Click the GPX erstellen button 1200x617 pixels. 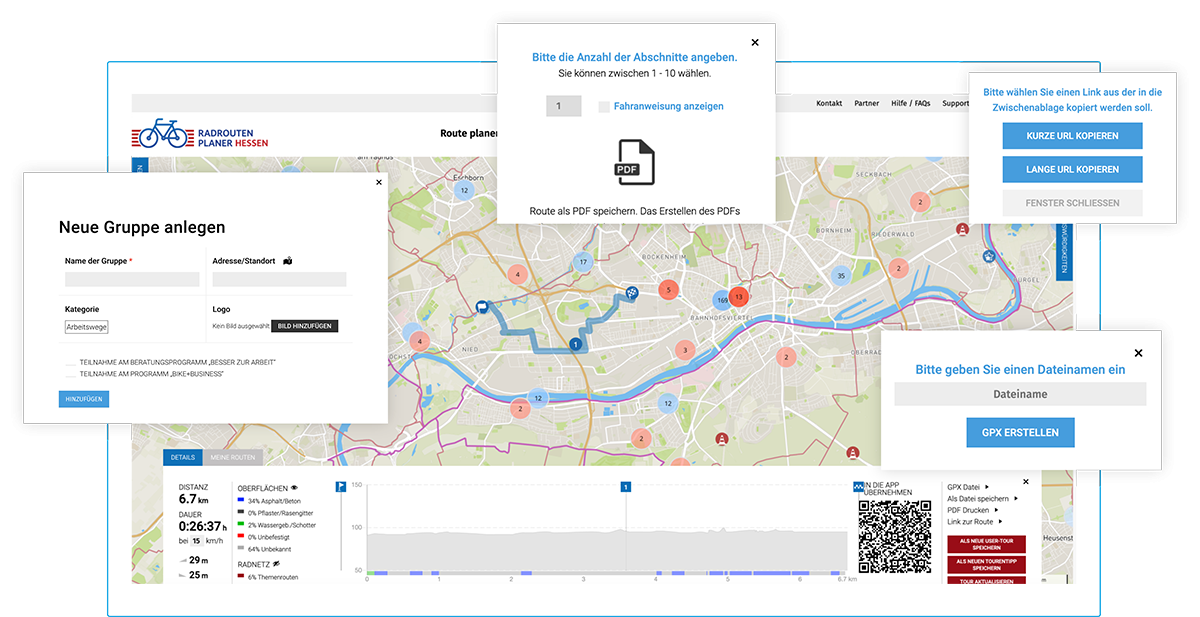[x=1020, y=432]
